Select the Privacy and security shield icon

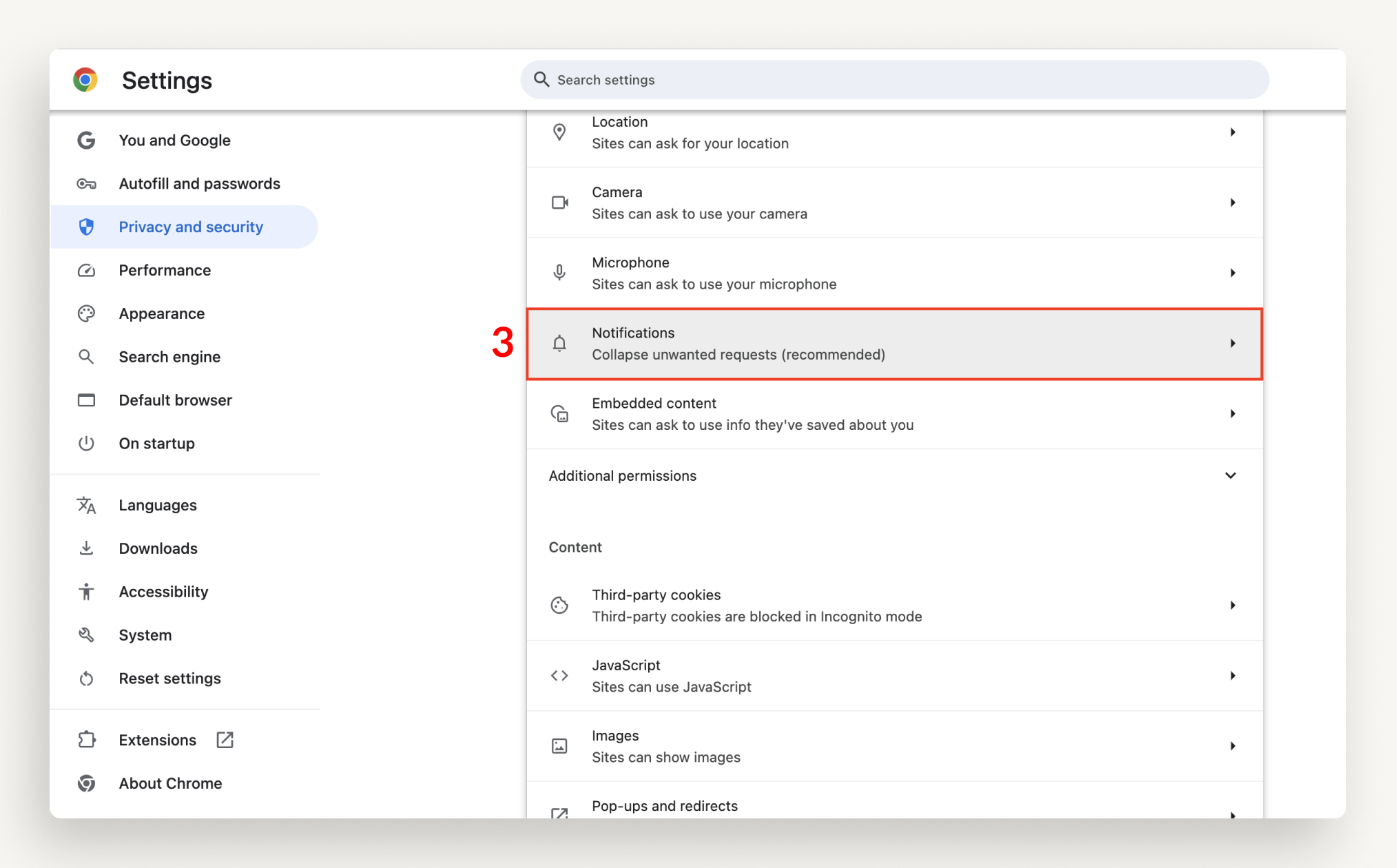pyautogui.click(x=86, y=227)
